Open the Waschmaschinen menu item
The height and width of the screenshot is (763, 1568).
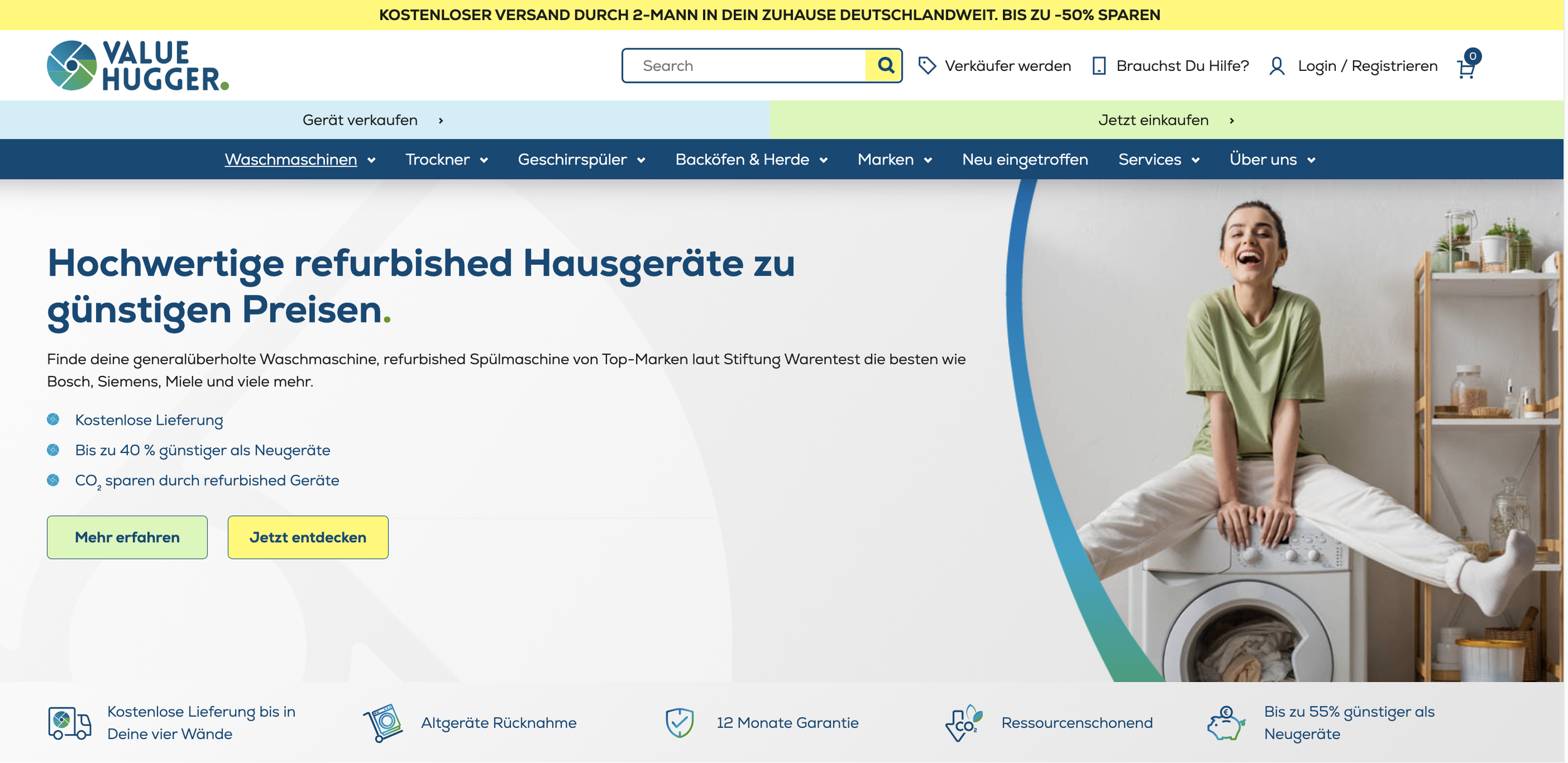point(291,159)
